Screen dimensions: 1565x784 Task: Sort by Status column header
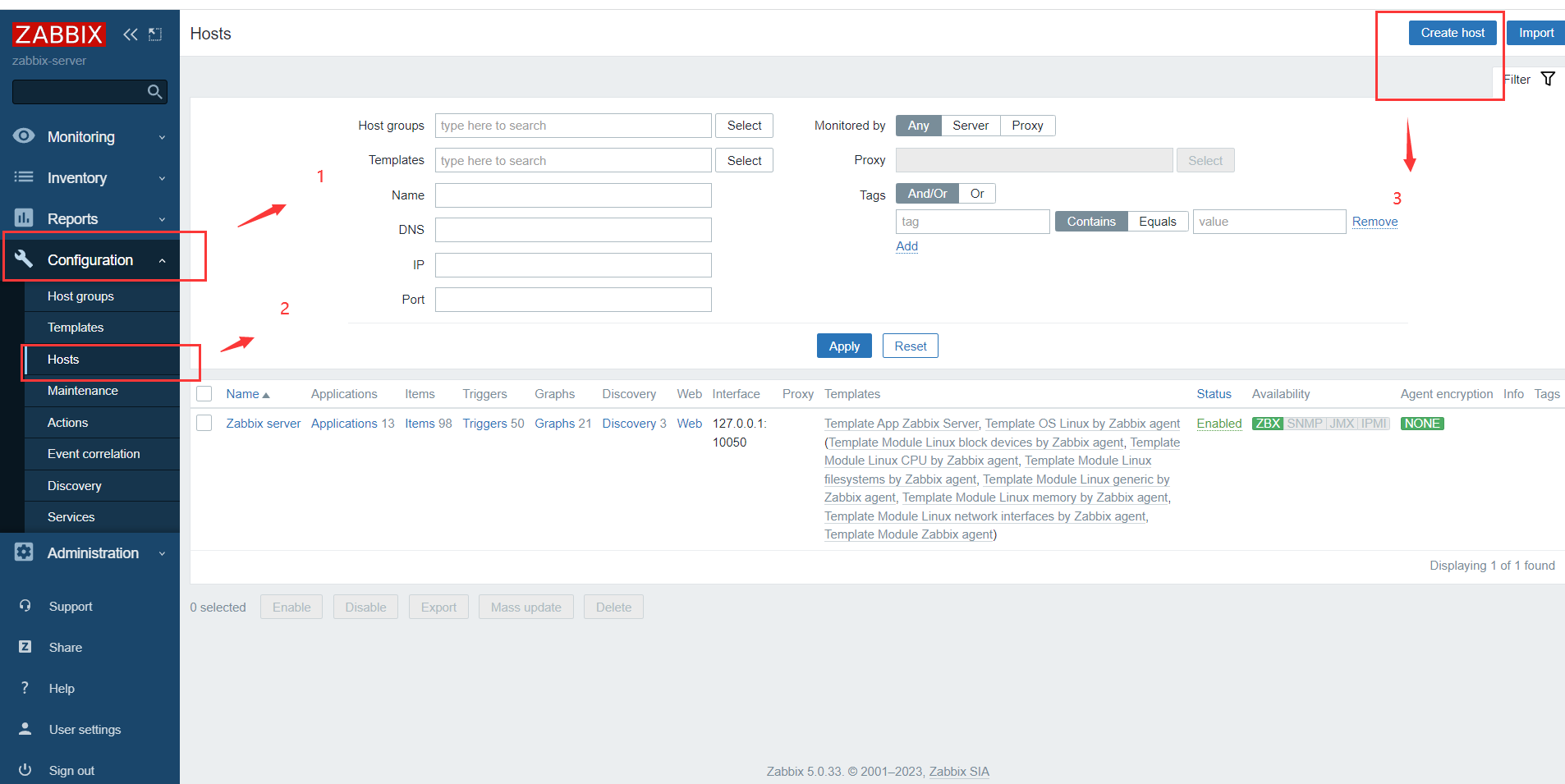pos(1214,394)
